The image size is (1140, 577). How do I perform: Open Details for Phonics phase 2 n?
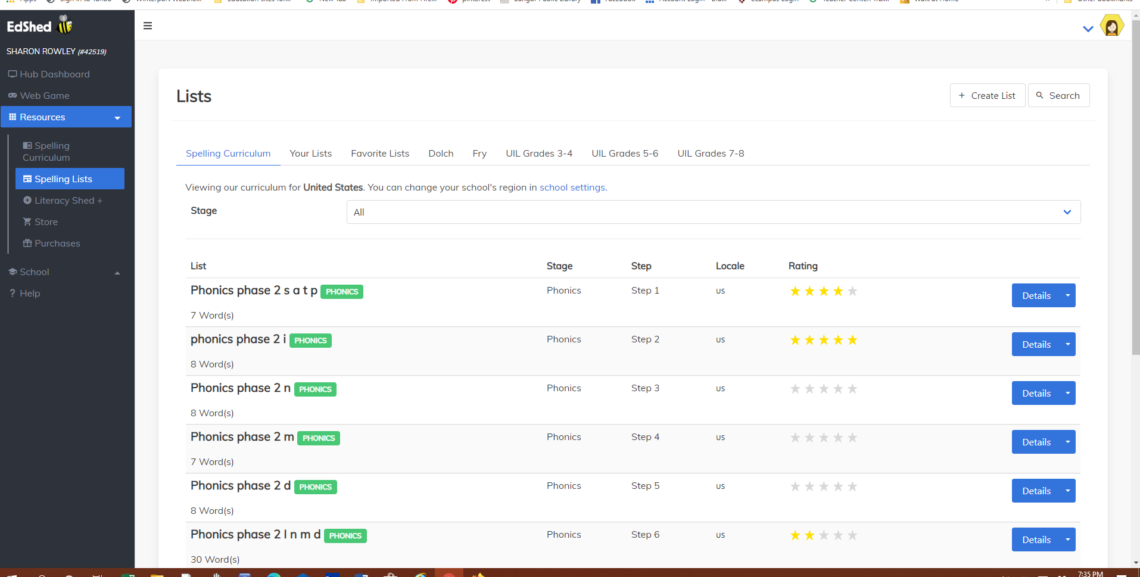[1036, 393]
